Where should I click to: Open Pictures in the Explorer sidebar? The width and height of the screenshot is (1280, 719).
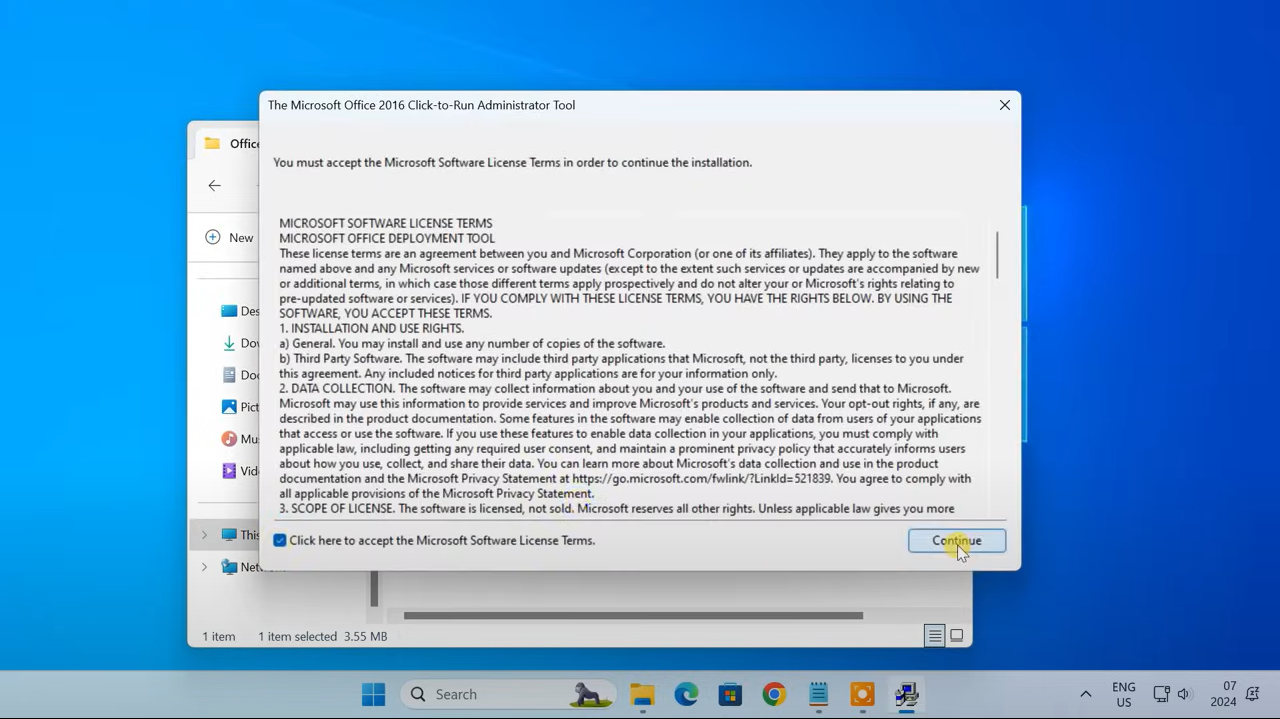pyautogui.click(x=240, y=407)
